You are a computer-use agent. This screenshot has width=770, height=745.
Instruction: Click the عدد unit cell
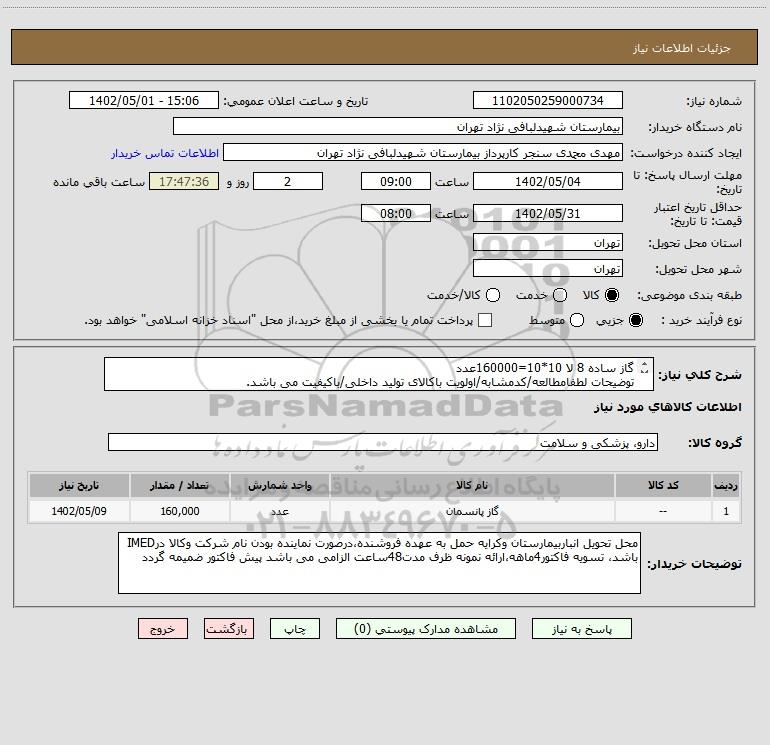pyautogui.click(x=279, y=511)
